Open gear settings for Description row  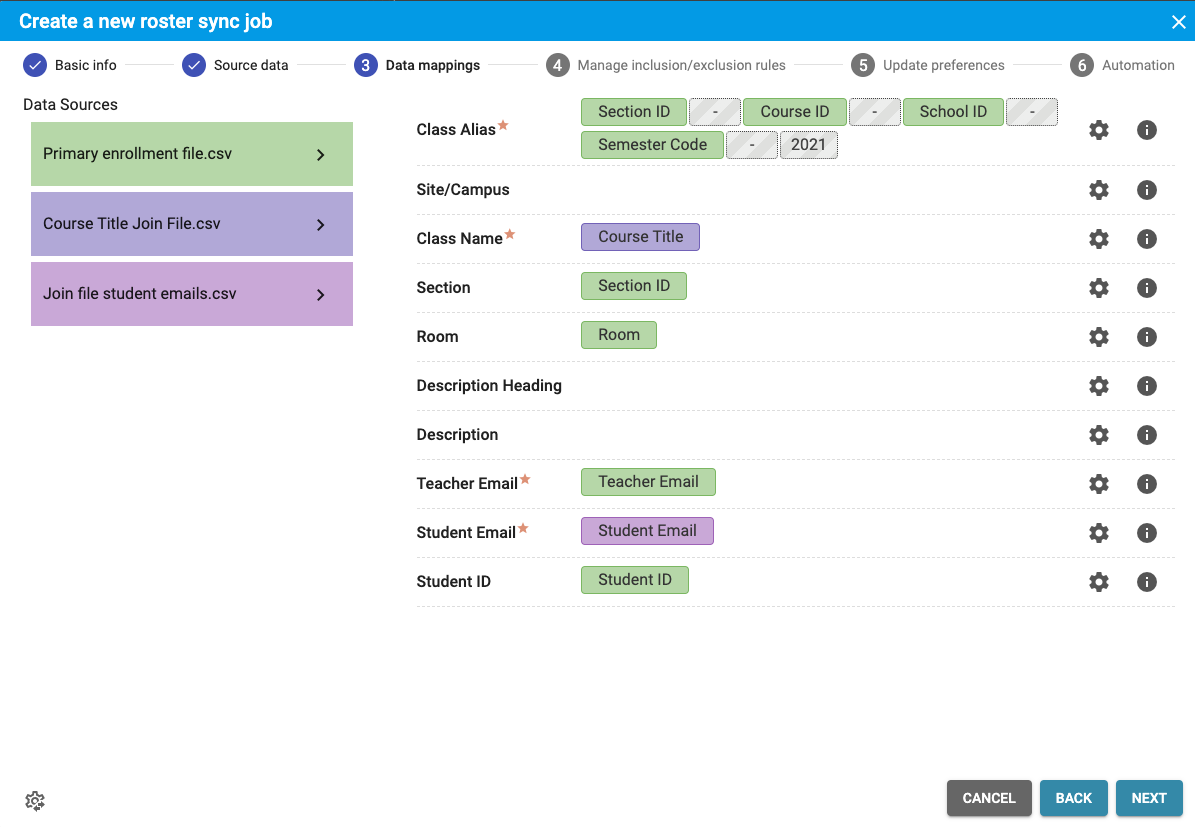click(1098, 435)
